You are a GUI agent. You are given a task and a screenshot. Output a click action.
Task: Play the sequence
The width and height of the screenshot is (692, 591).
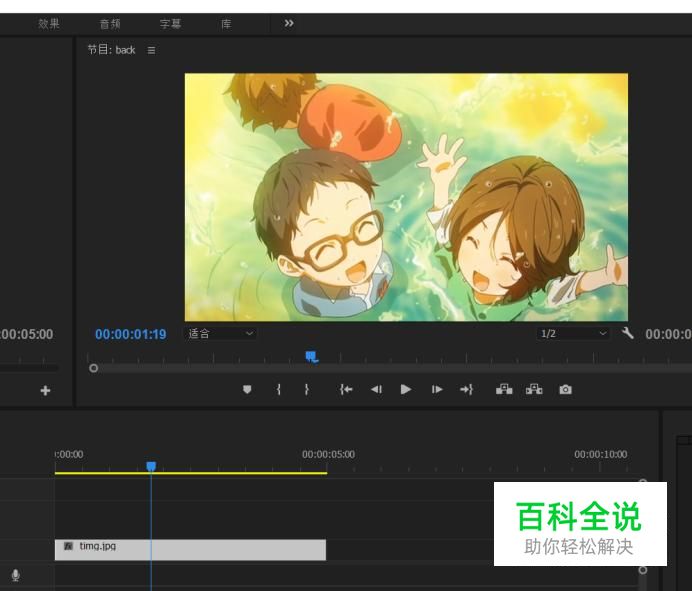point(406,389)
